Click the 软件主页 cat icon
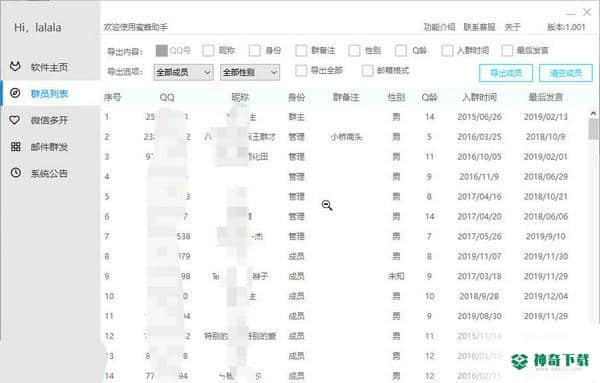 15,67
